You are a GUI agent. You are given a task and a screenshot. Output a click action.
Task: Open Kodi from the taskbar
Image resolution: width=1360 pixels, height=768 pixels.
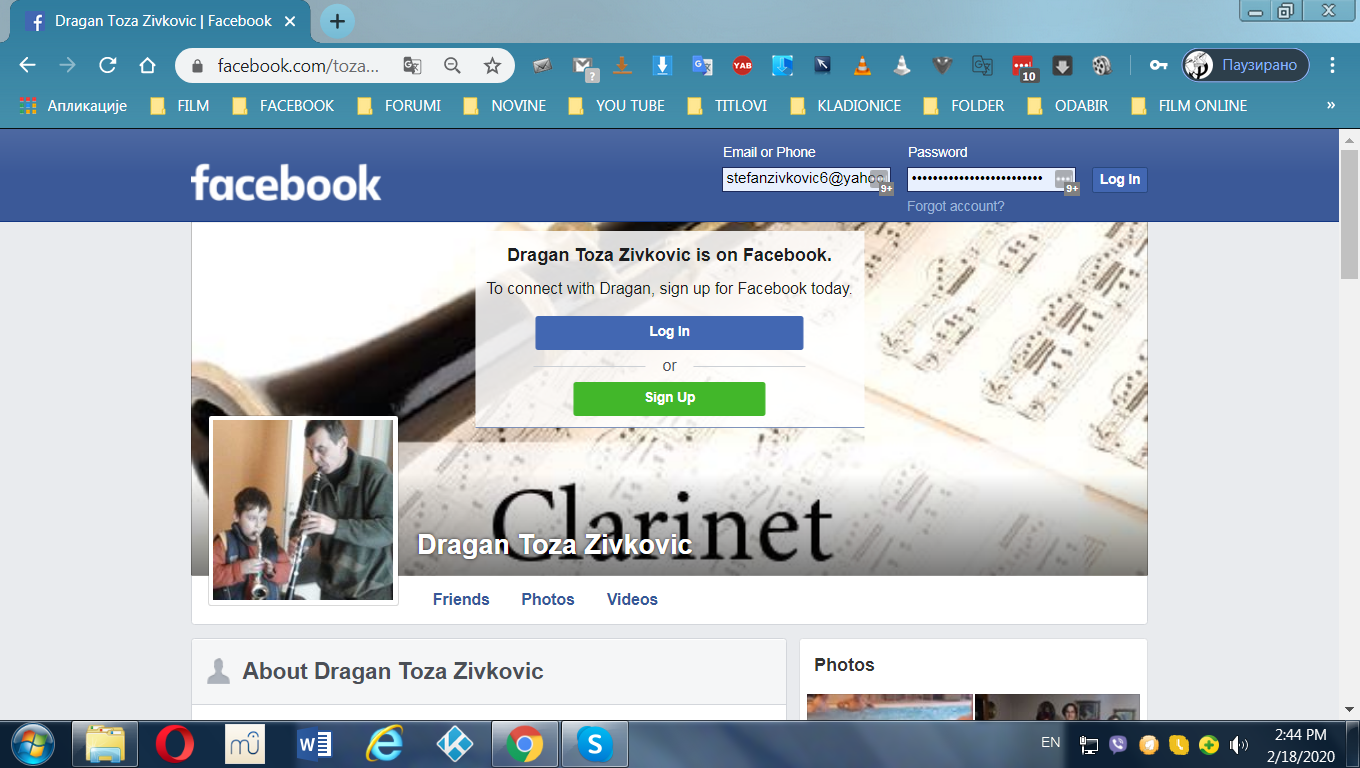pyautogui.click(x=455, y=744)
